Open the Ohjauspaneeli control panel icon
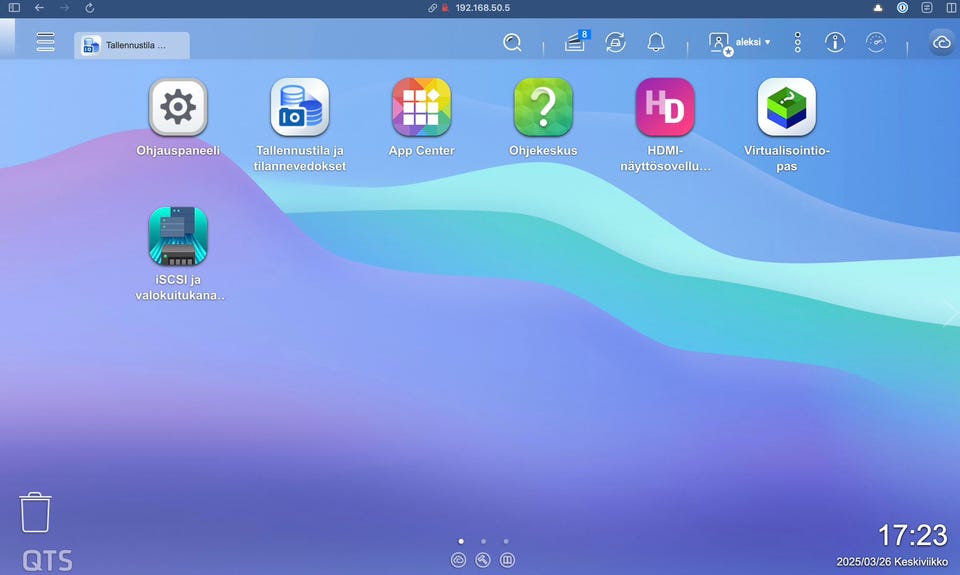This screenshot has height=575, width=960. point(178,107)
